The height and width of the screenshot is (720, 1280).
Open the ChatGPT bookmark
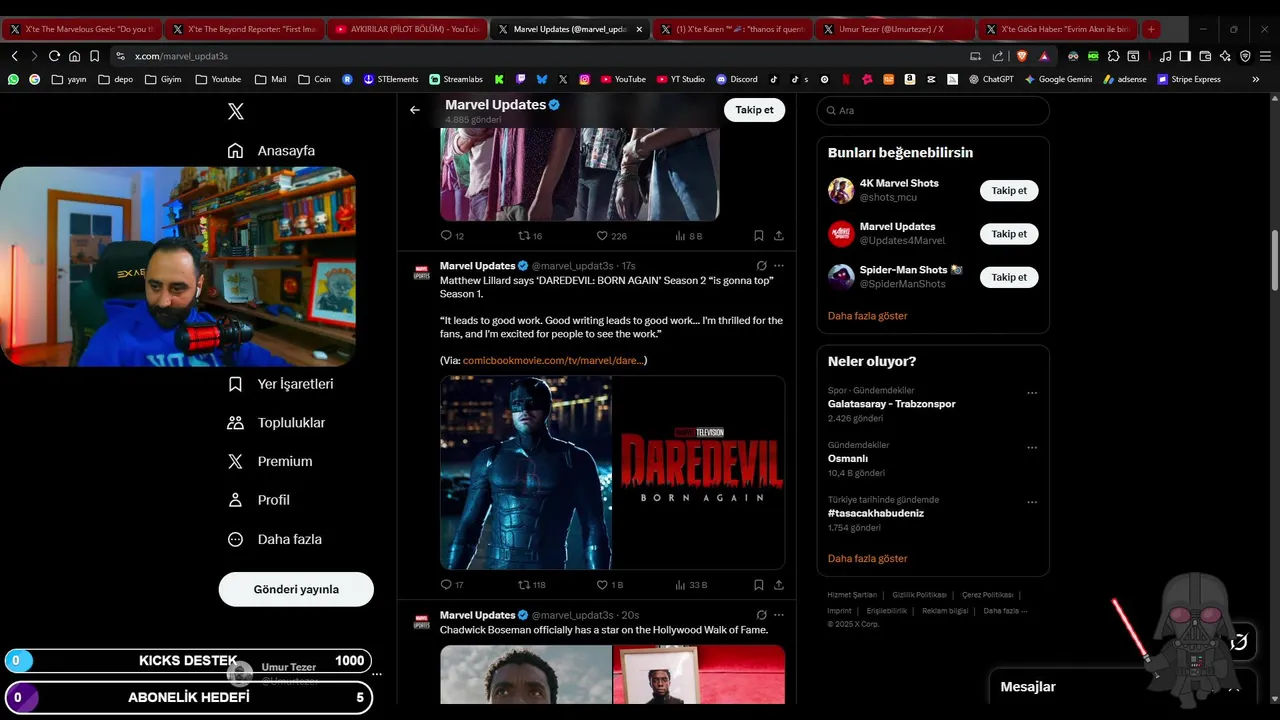[x=991, y=79]
